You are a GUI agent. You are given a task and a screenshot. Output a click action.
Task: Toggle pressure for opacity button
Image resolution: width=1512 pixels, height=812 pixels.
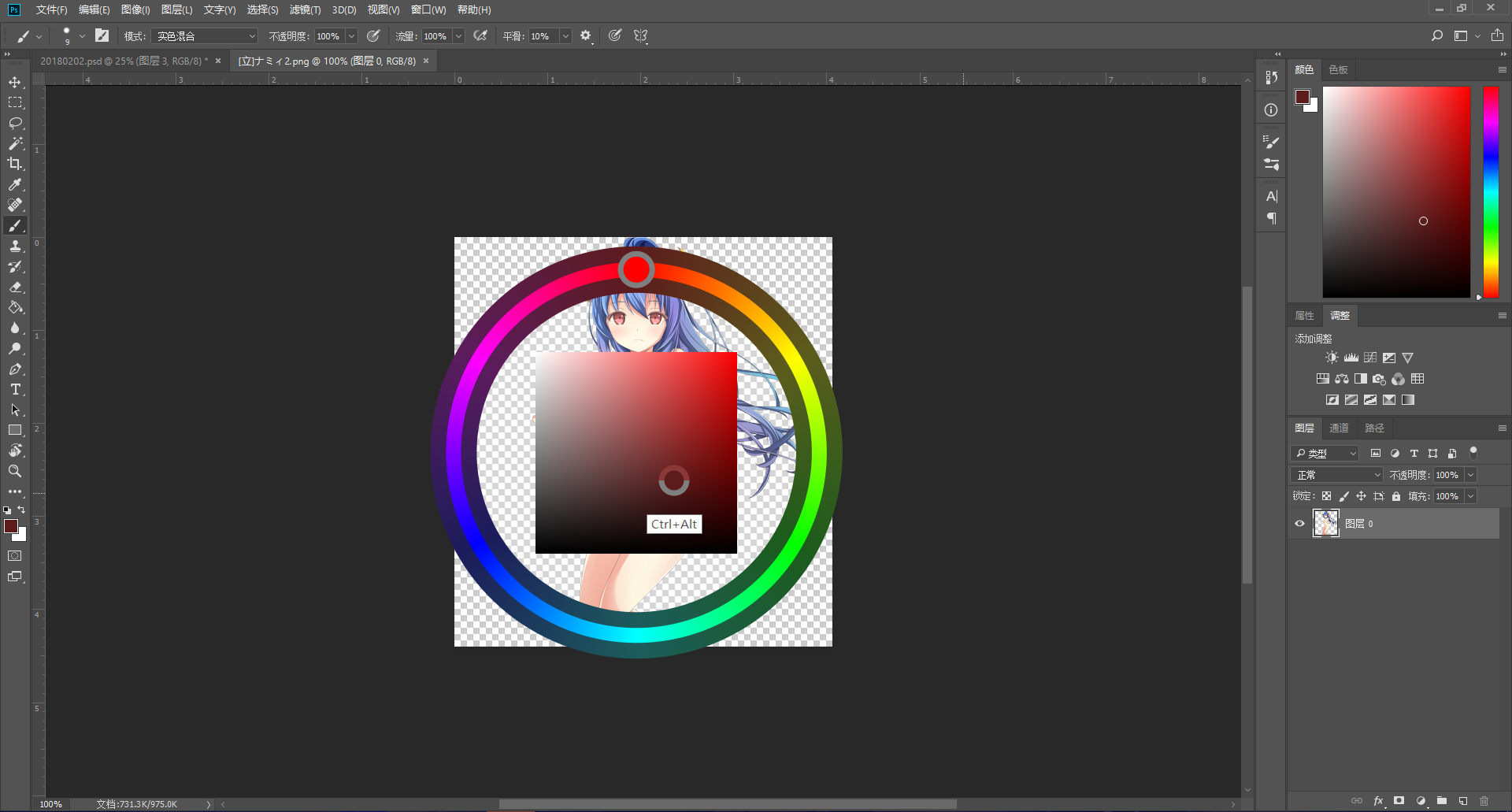[374, 36]
